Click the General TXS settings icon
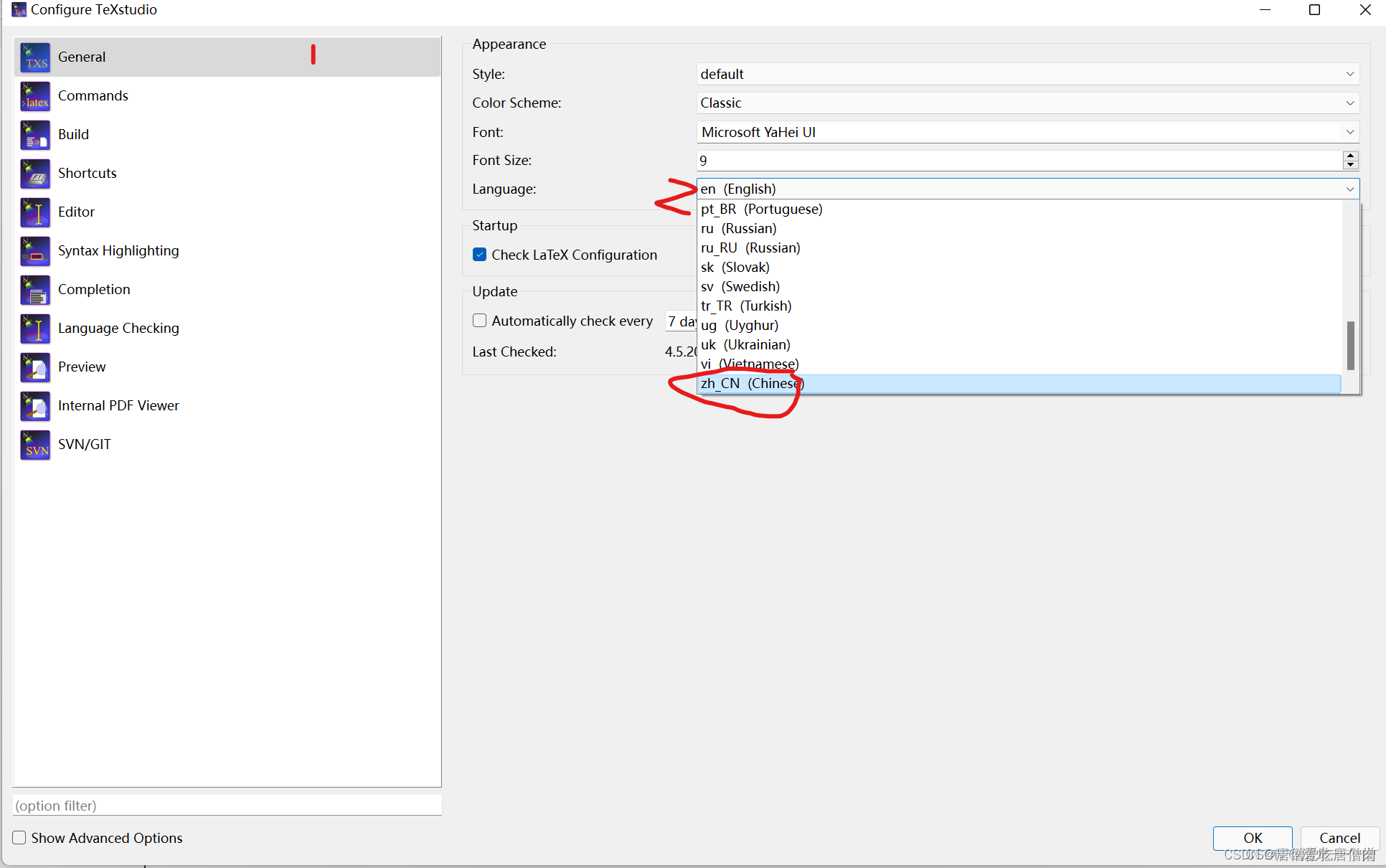Screen dimensions: 1386x868 (x=35, y=57)
